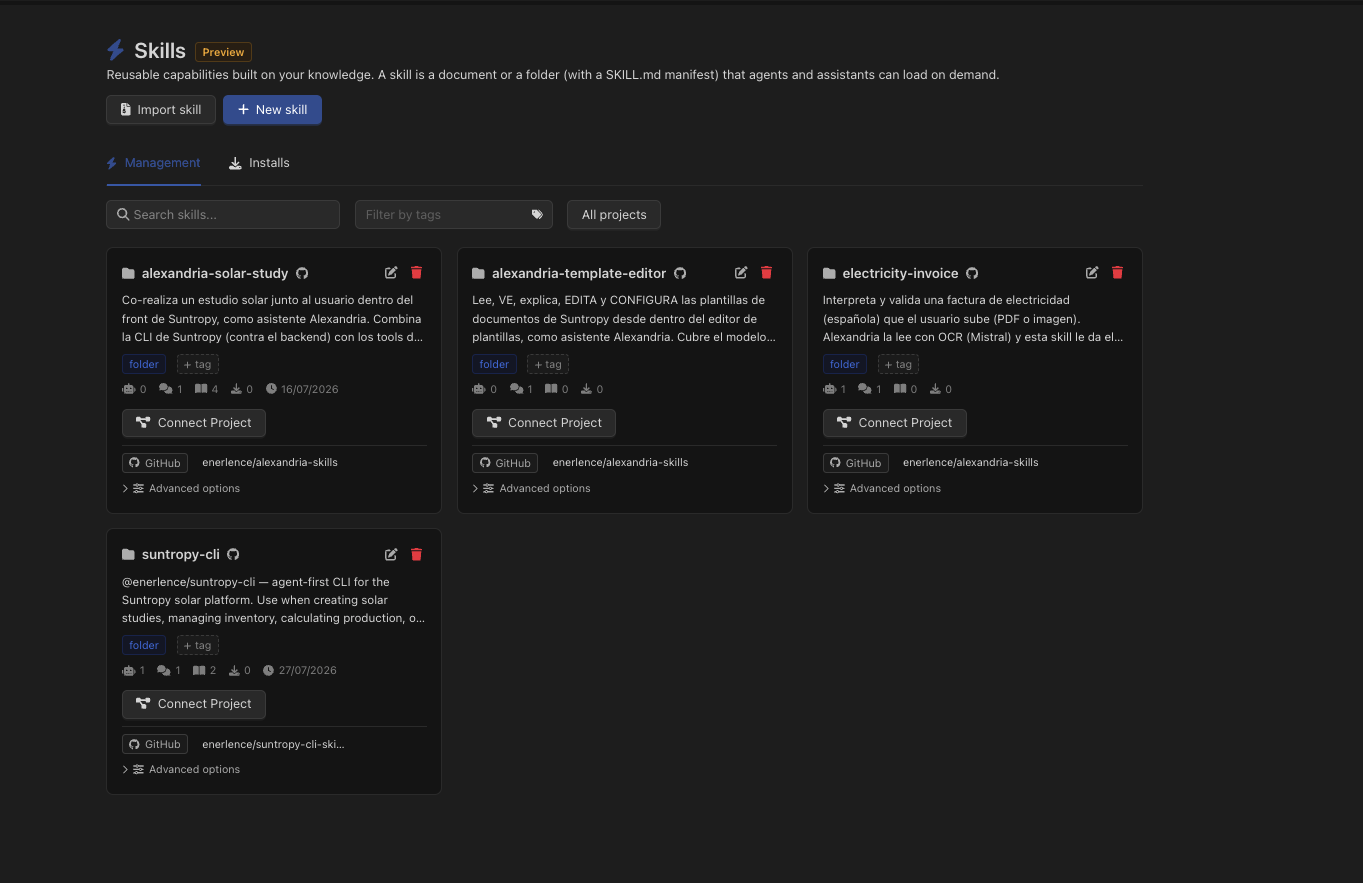Open the alexandria-solar-study skill title

click(x=215, y=273)
